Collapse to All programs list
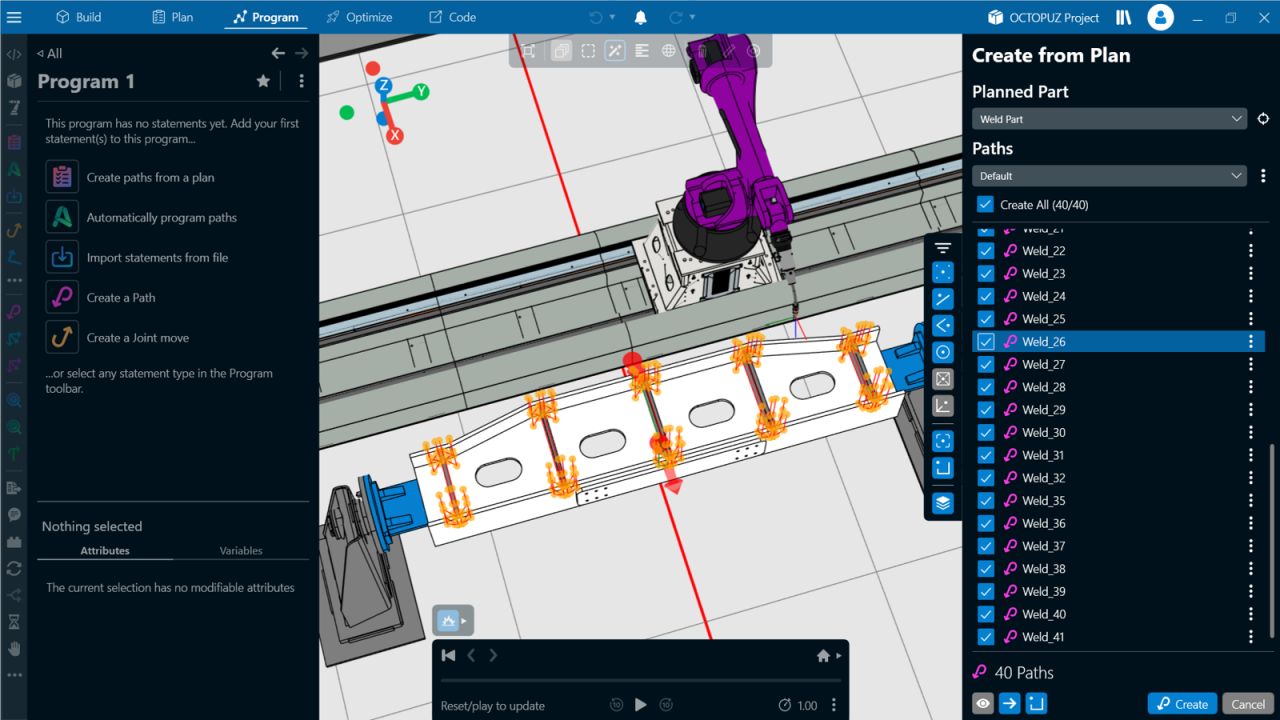 coord(49,53)
